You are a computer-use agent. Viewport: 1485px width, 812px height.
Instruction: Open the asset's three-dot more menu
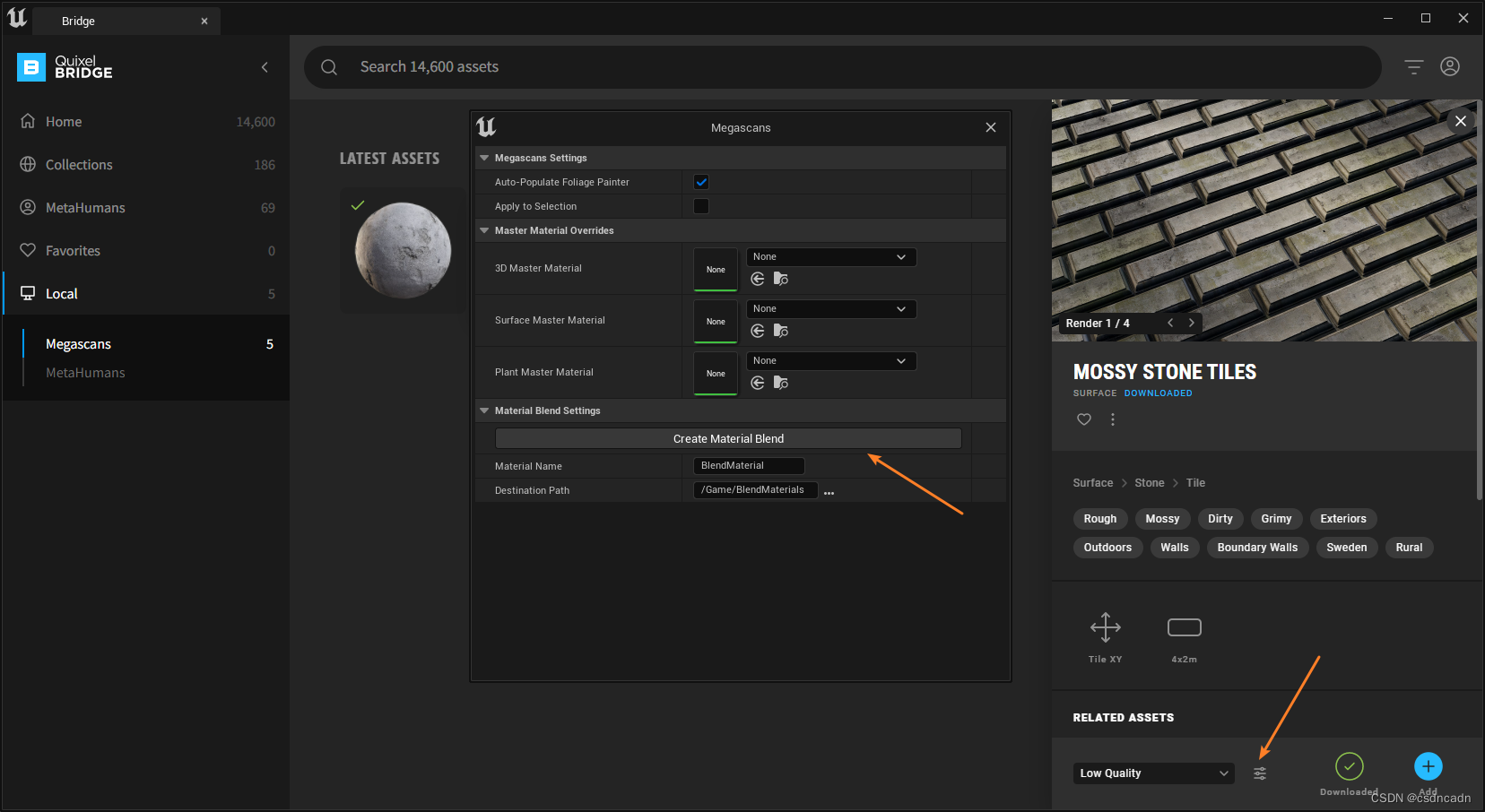pyautogui.click(x=1113, y=419)
